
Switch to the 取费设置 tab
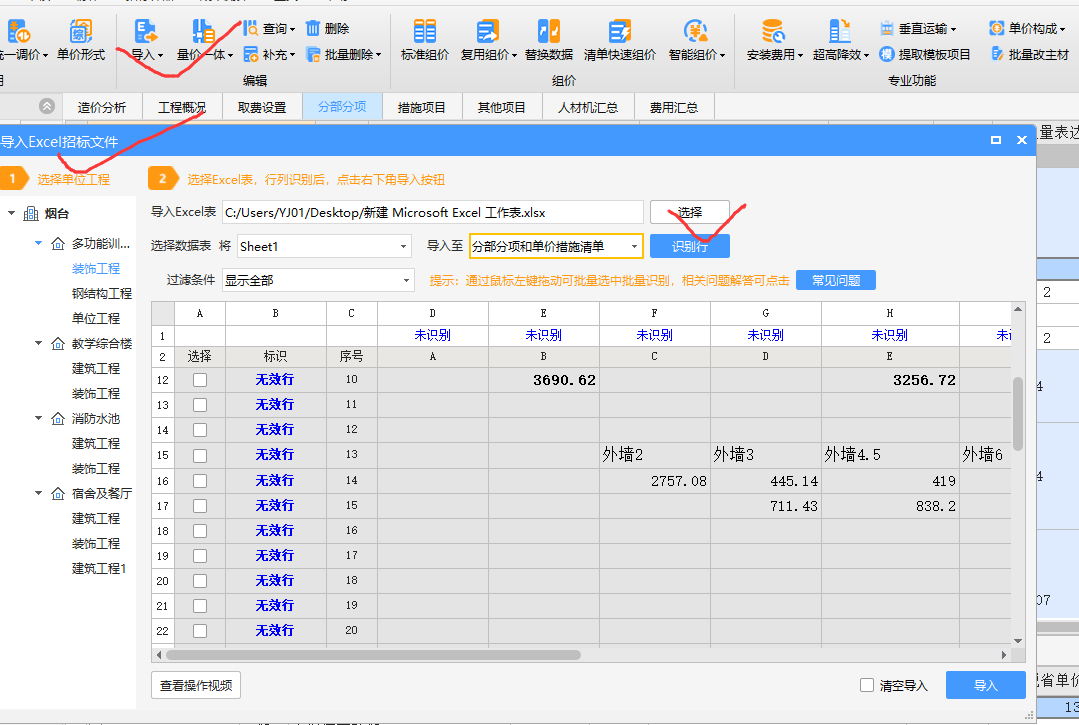coord(262,107)
